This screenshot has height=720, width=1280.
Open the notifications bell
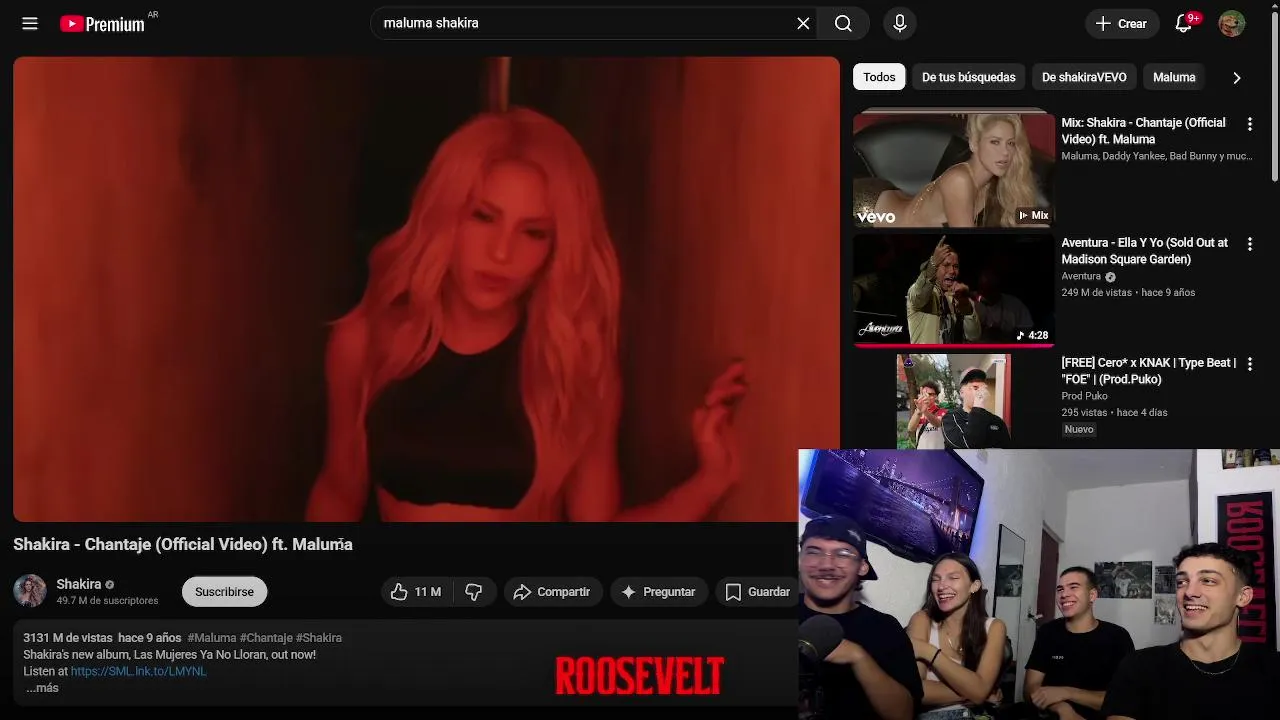pos(1184,23)
